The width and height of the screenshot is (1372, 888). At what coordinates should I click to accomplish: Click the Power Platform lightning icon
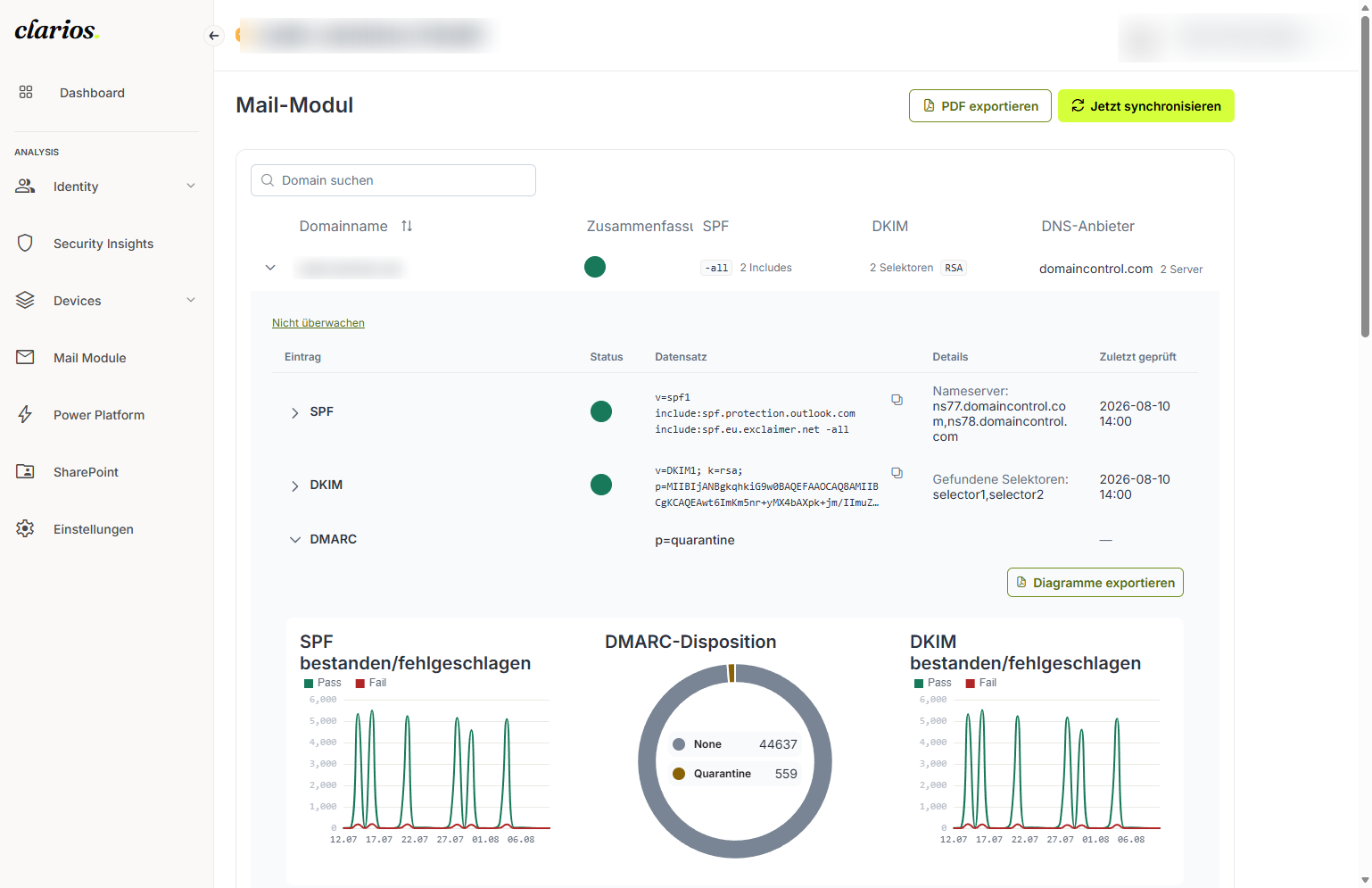click(25, 414)
